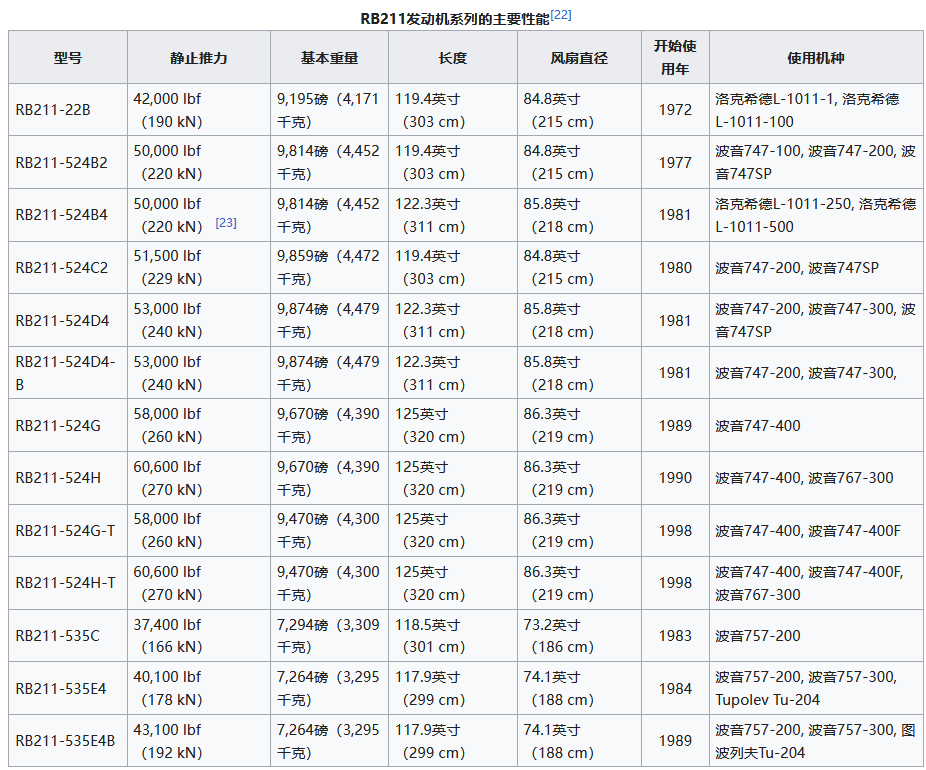Open reference [22] in table caption
This screenshot has width=926, height=770.
560,15
